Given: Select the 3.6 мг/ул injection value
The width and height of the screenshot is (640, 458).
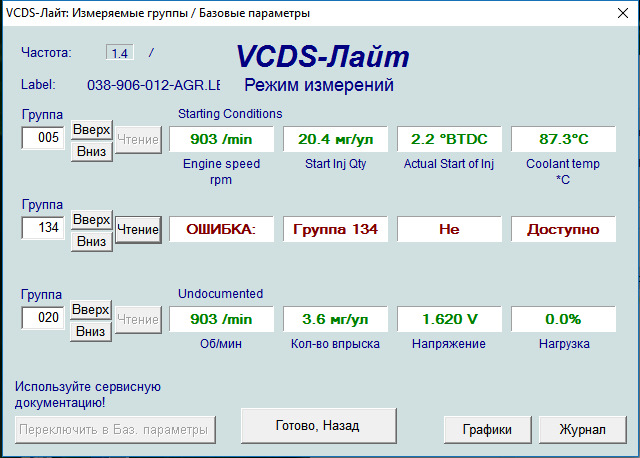Looking at the screenshot, I should [335, 319].
